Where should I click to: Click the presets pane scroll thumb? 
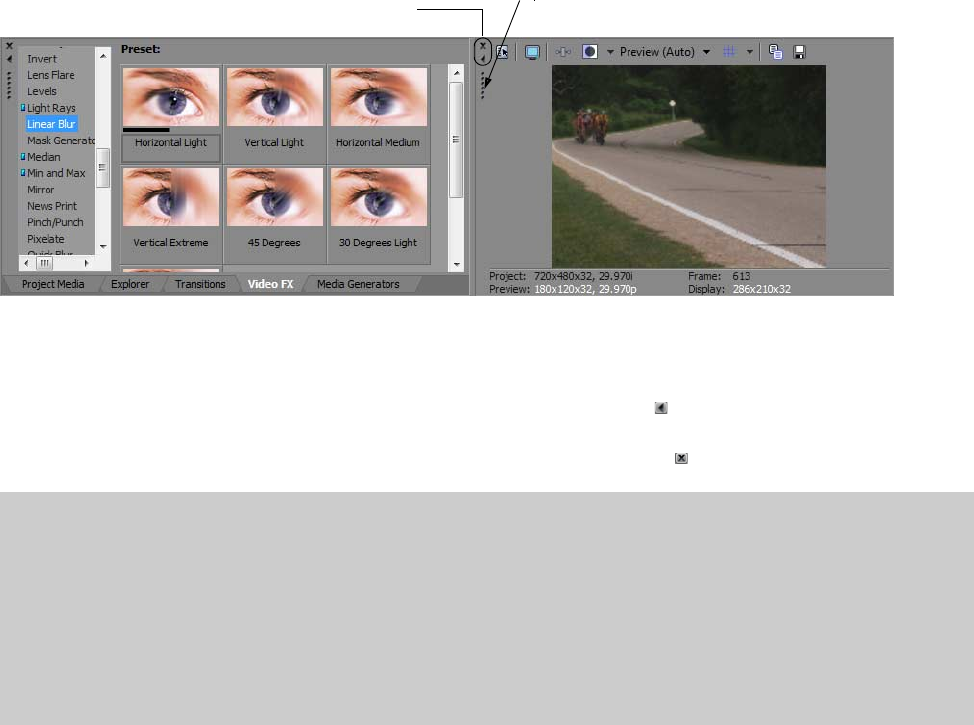coord(456,140)
